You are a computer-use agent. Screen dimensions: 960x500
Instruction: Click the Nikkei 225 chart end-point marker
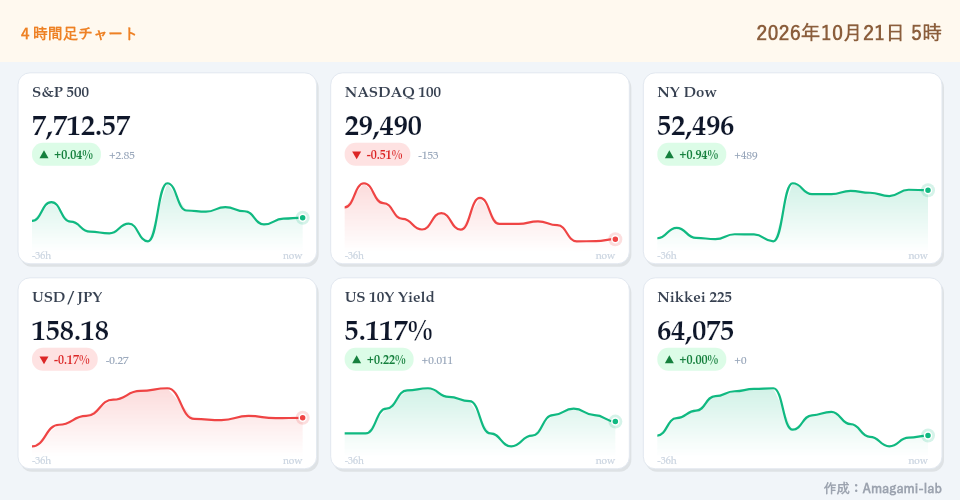point(928,436)
